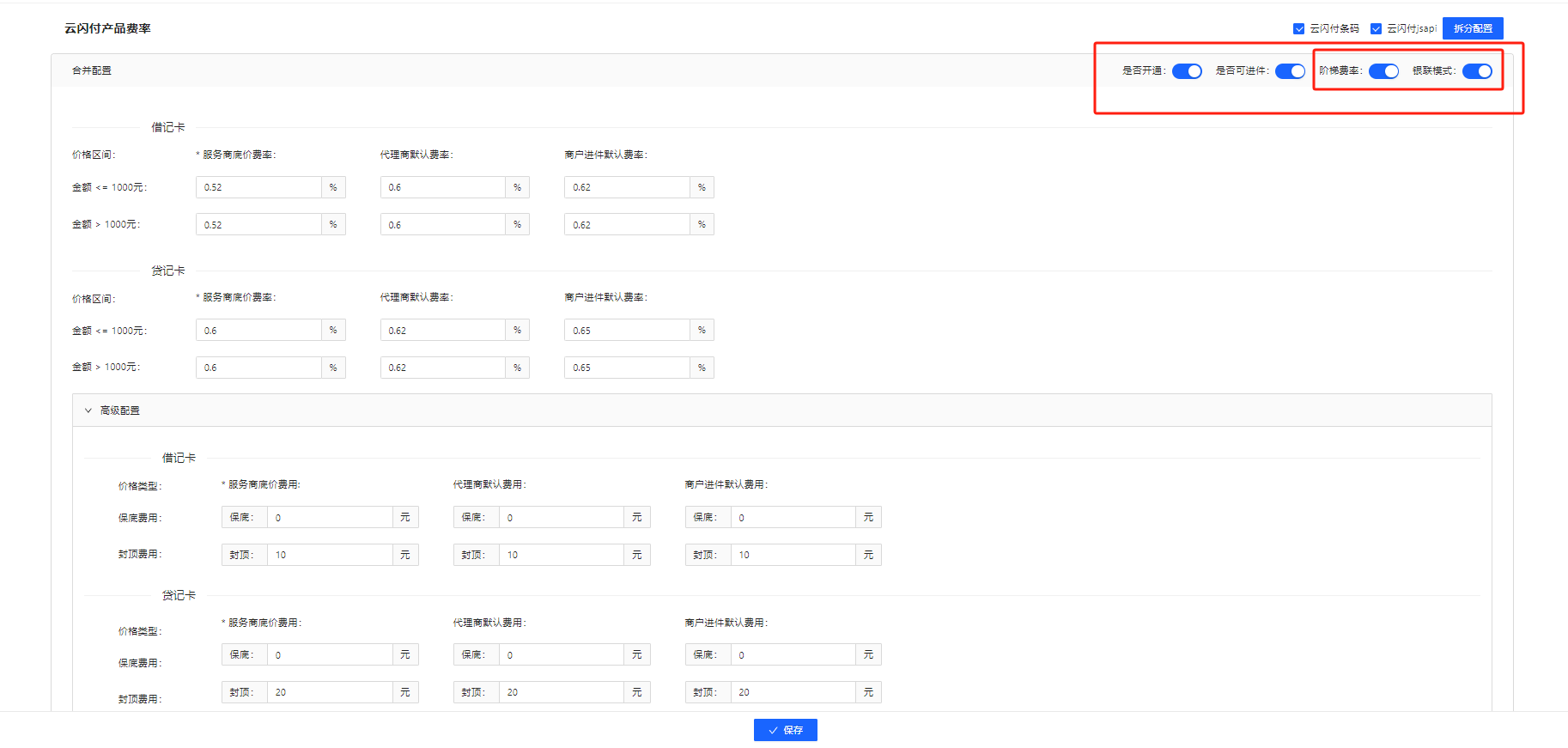Turn off the 银联模式 switch
The image size is (1568, 748).
(x=1477, y=71)
